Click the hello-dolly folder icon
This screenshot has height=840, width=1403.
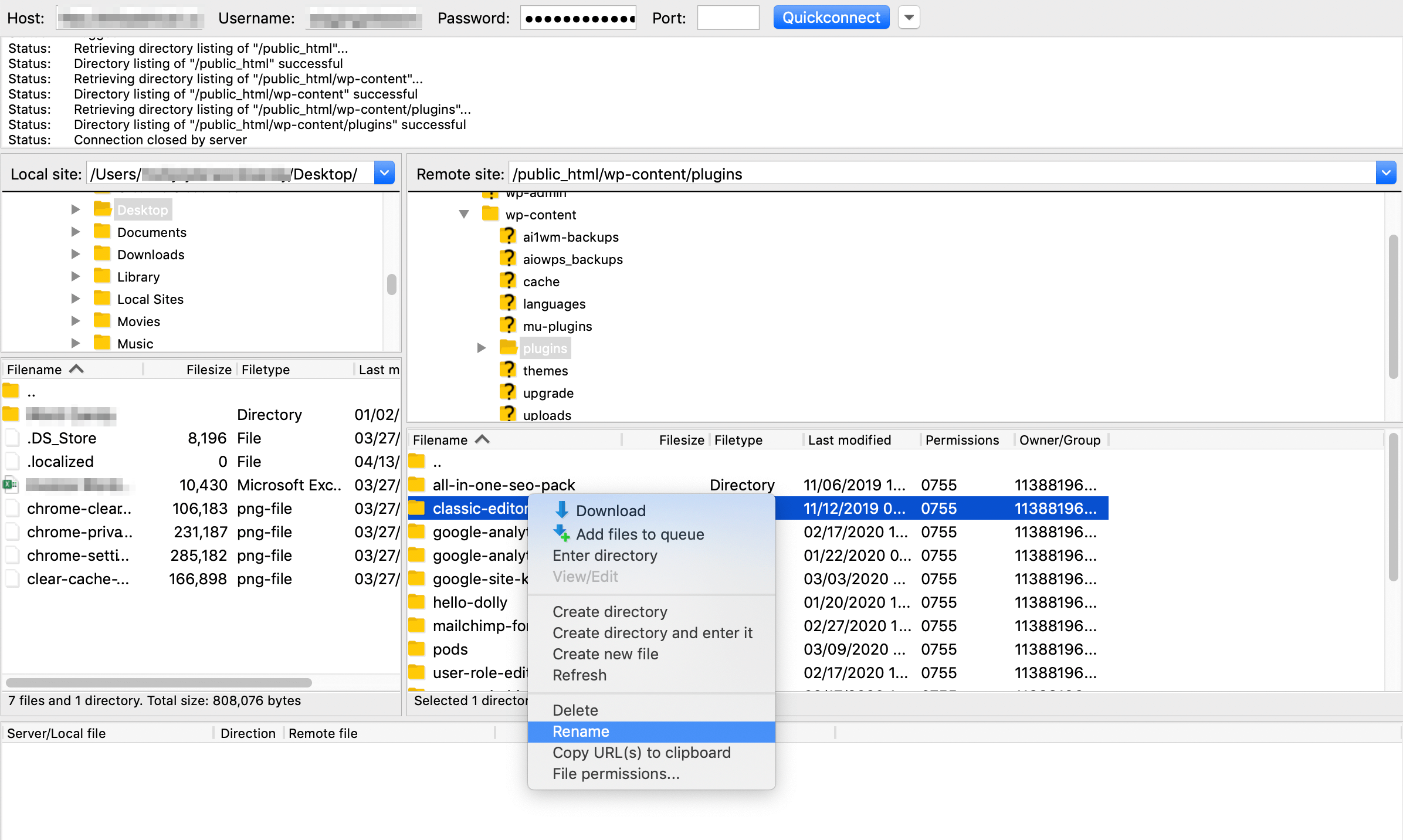pyautogui.click(x=416, y=602)
